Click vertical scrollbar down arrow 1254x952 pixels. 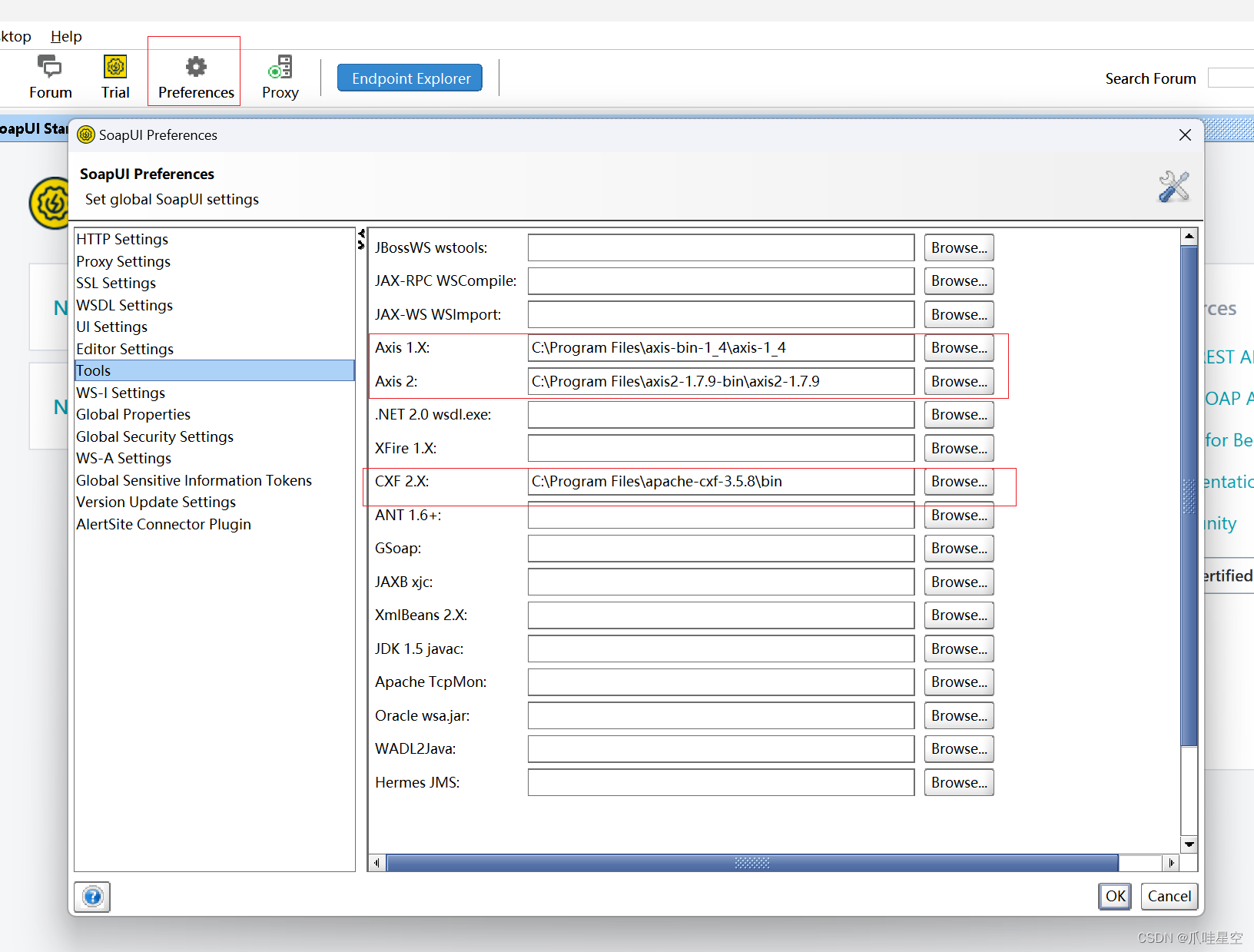[x=1189, y=844]
